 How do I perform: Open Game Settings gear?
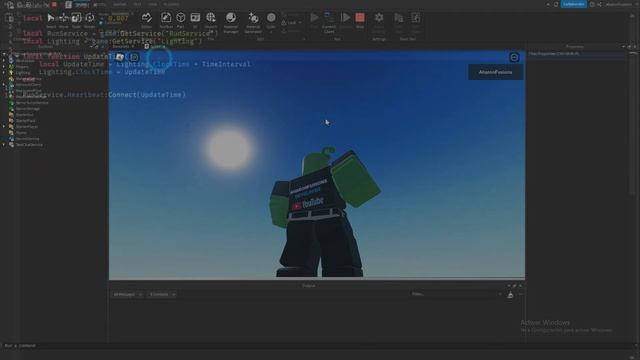pos(379,22)
